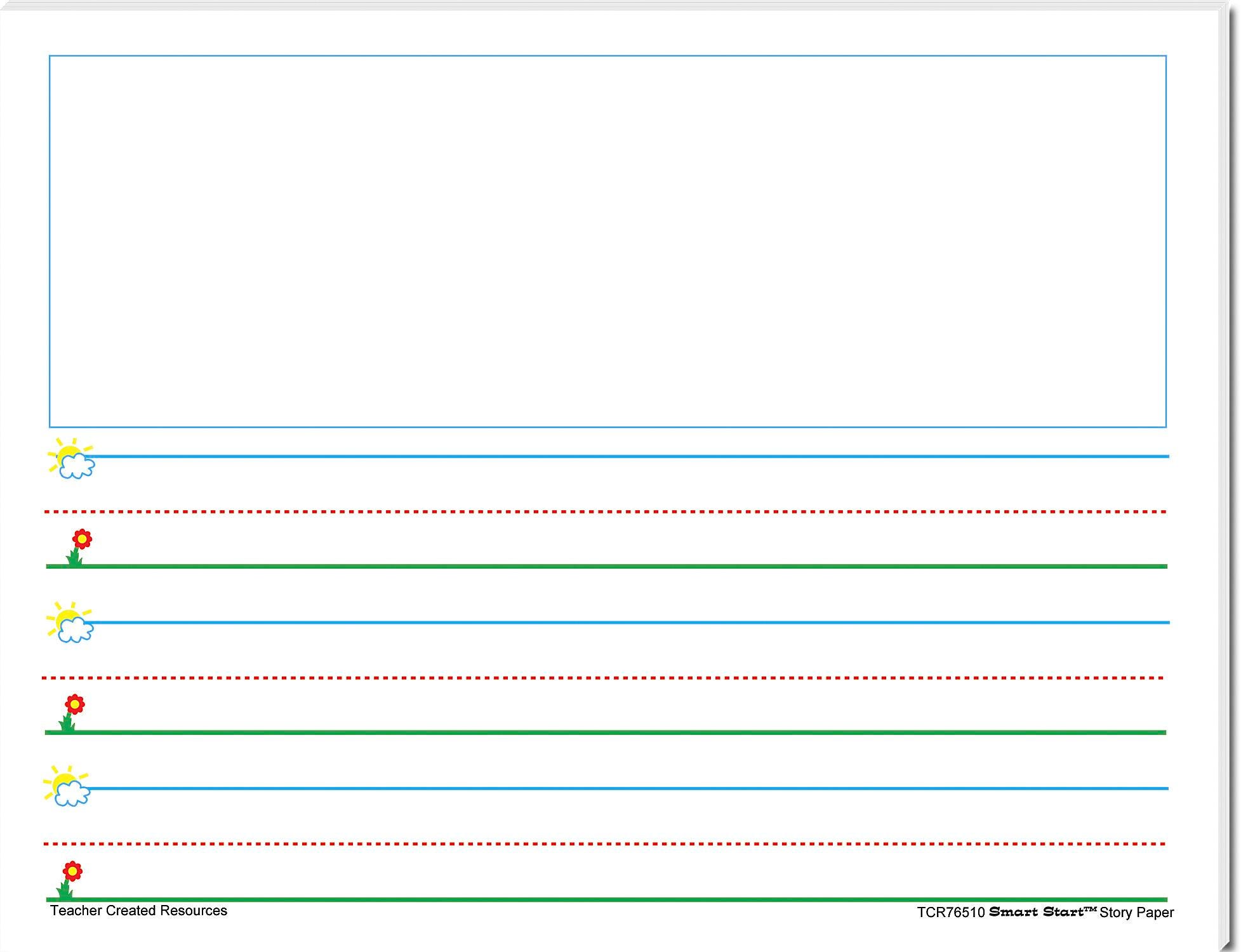Click inside the large blue-bordered drawing box
Screen dimensions: 1241x952
point(607,241)
